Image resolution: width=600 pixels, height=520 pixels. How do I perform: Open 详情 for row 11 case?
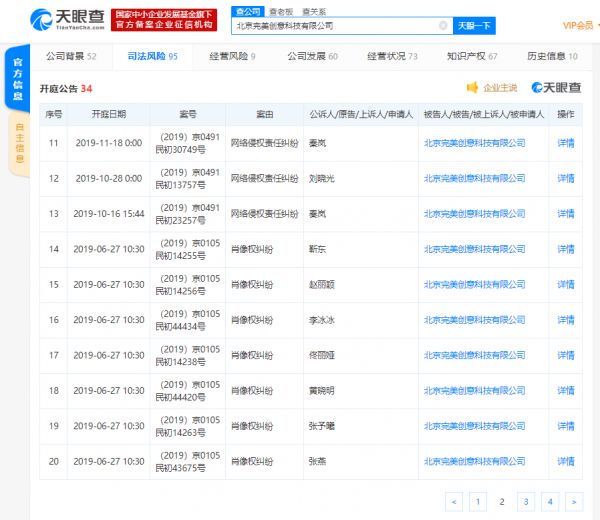pyautogui.click(x=566, y=143)
